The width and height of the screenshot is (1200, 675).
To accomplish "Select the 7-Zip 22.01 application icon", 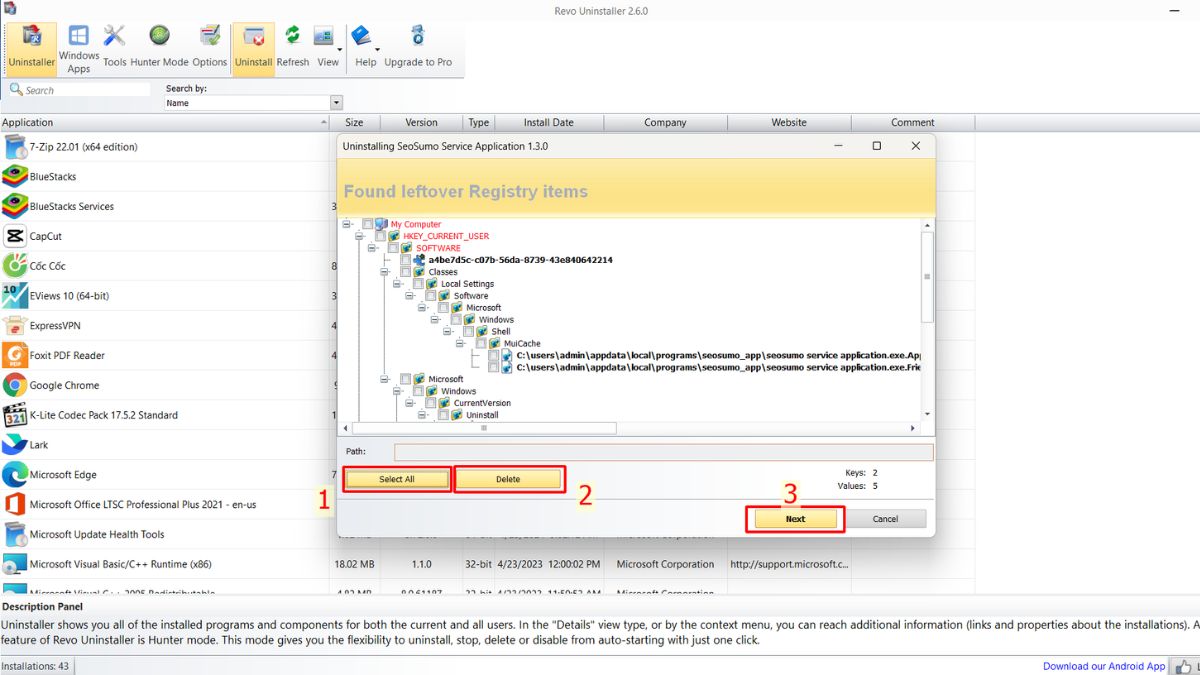I will tap(15, 147).
